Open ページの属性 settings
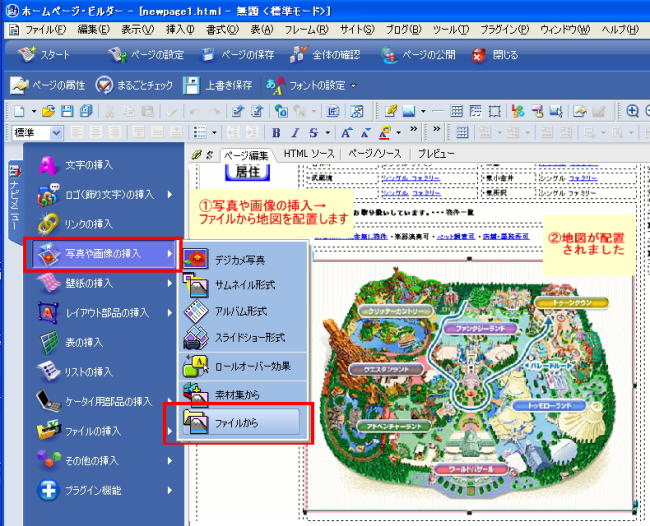This screenshot has width=650, height=526. [x=48, y=85]
